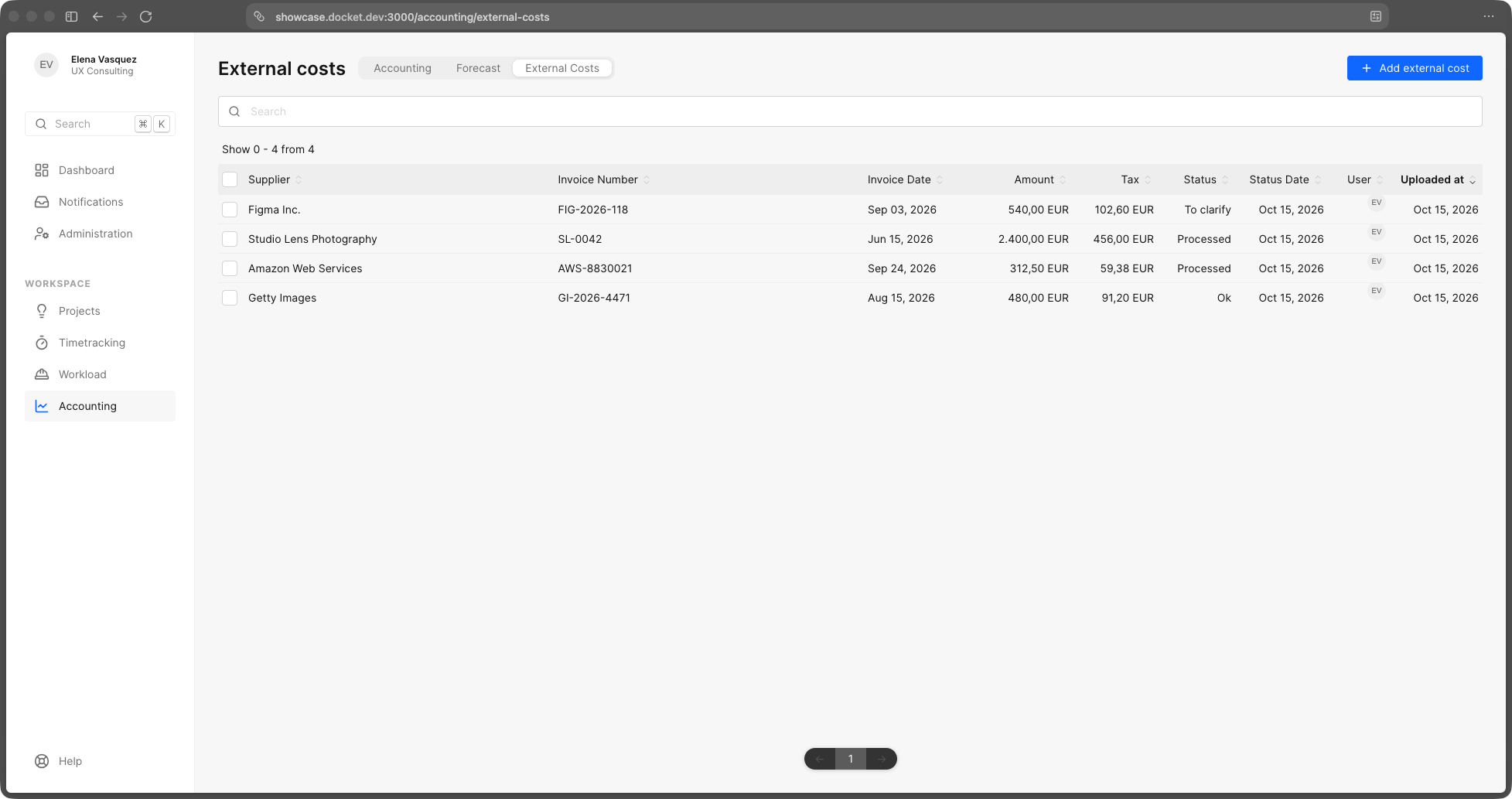Go to previous page arrow in pagination
The width and height of the screenshot is (1512, 799).
(x=820, y=759)
